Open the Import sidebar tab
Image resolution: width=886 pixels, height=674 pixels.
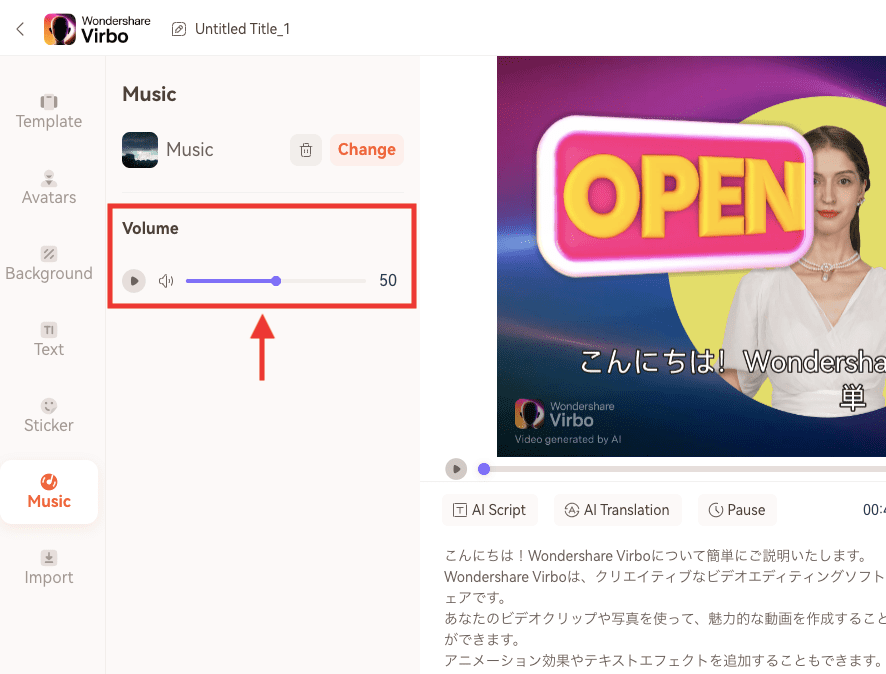click(x=49, y=567)
